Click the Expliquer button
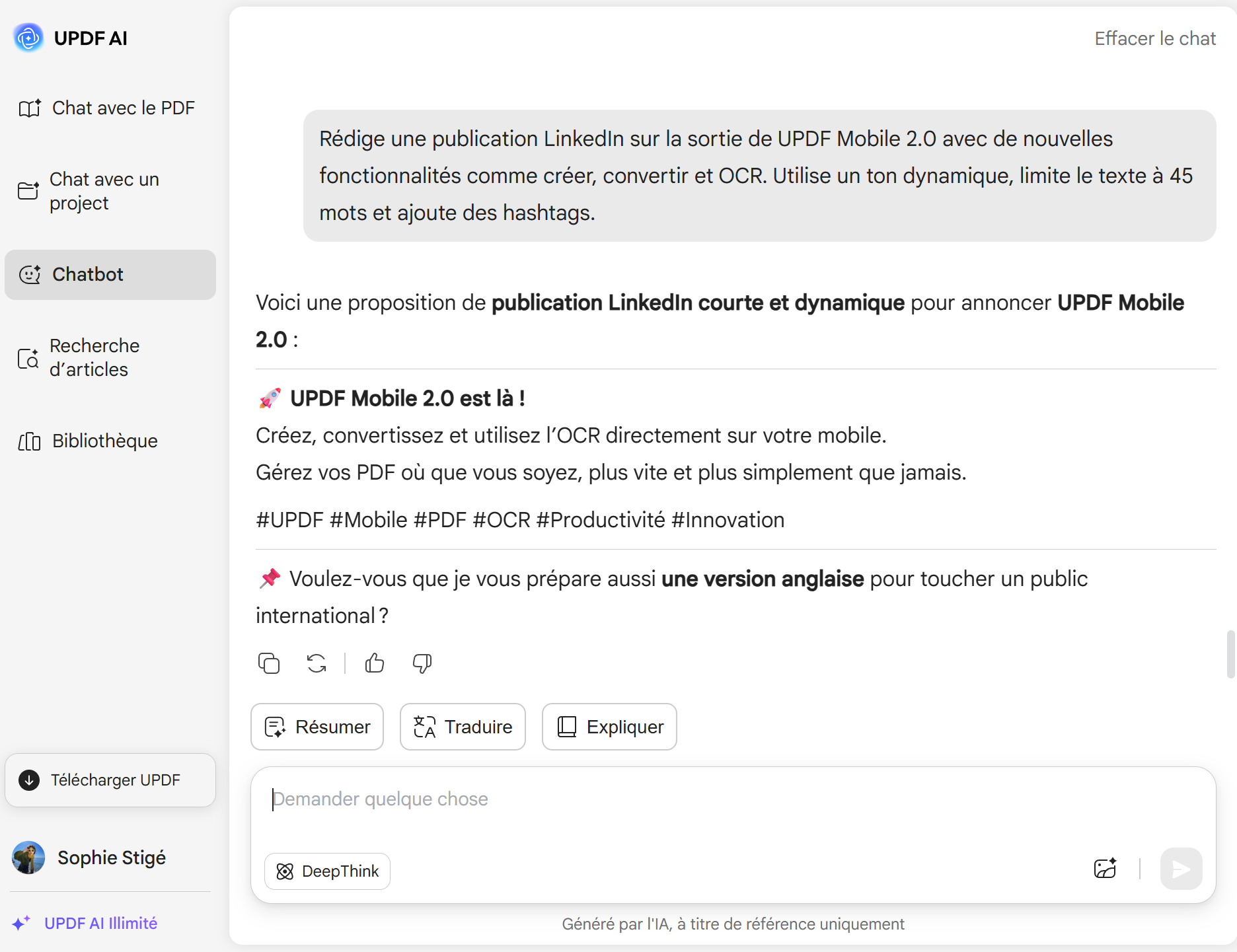The height and width of the screenshot is (952, 1237). click(609, 727)
